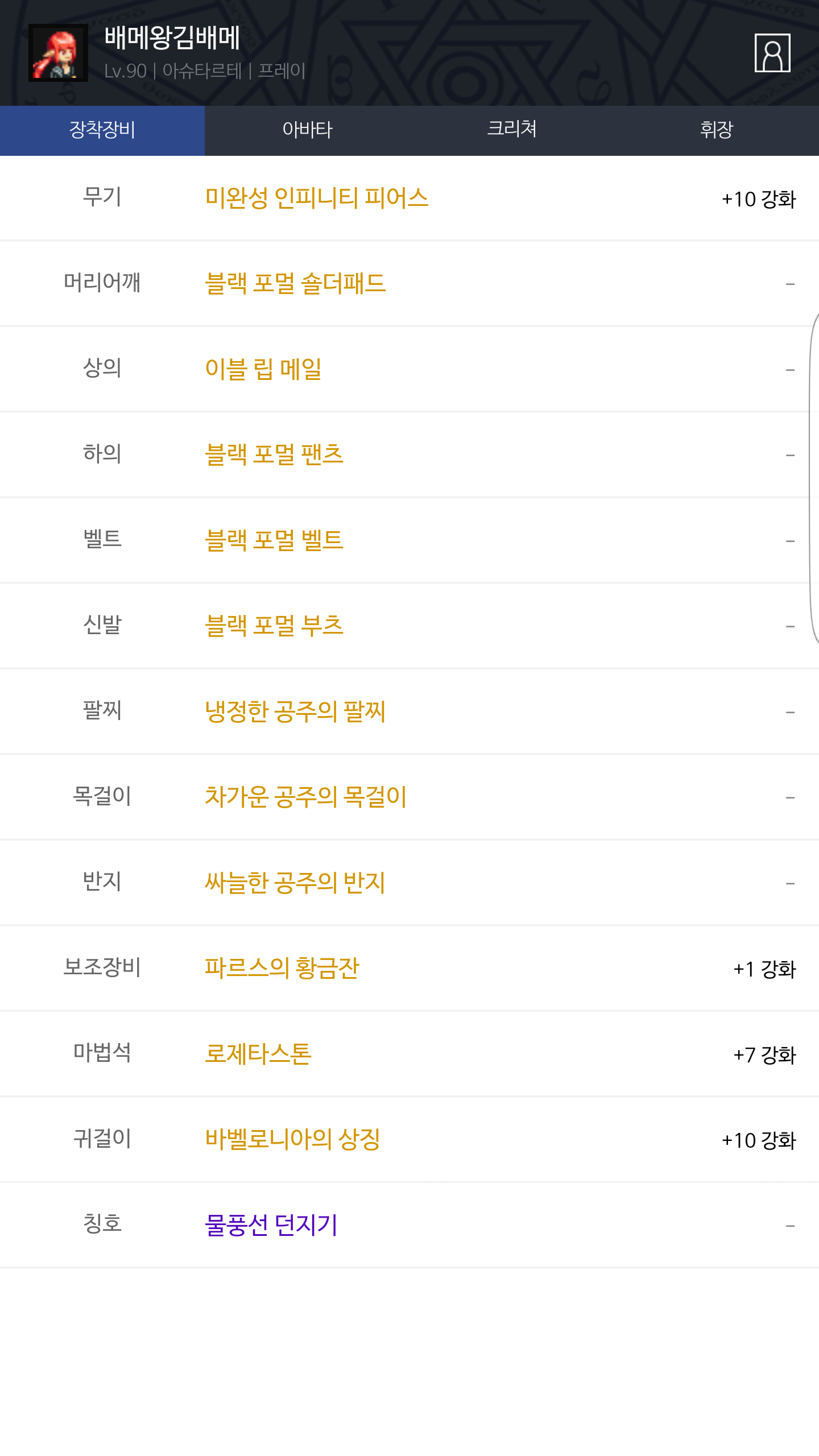
Task: Click the 물풍선 던지기 title
Action: click(271, 1225)
